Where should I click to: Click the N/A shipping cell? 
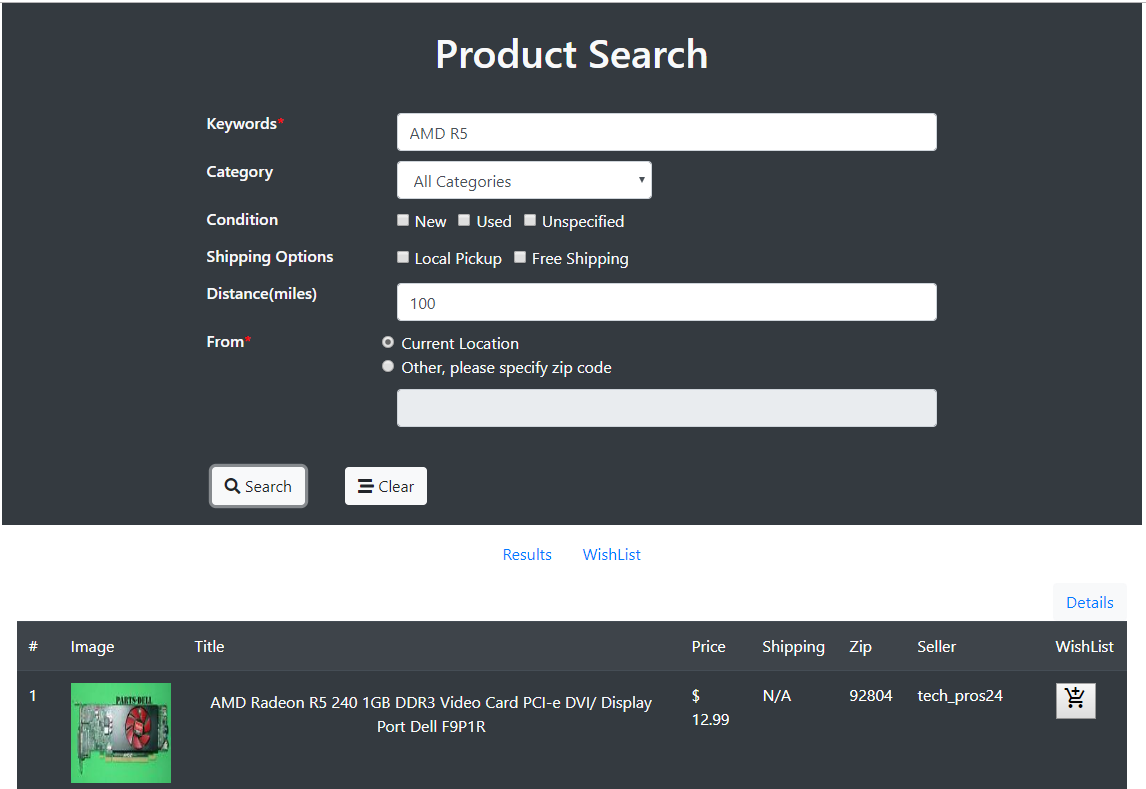click(777, 695)
